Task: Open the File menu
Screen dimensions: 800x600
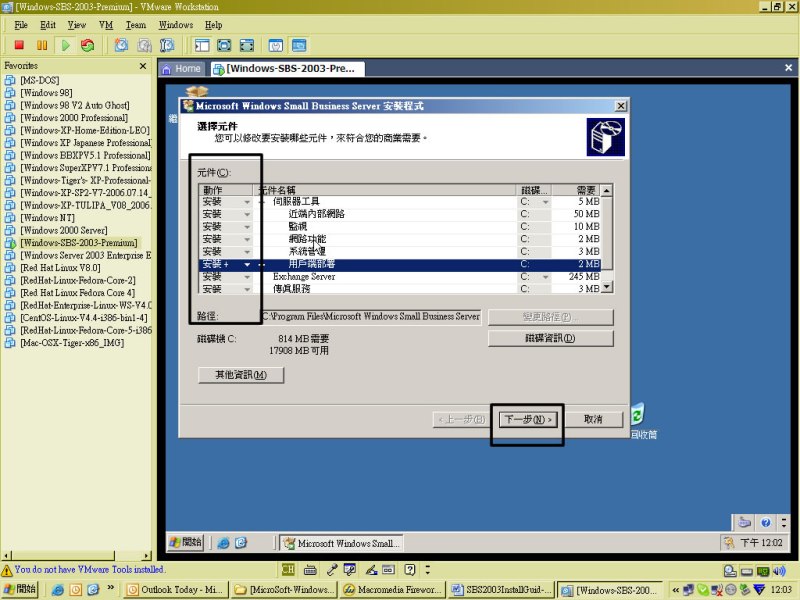Action: coord(21,25)
